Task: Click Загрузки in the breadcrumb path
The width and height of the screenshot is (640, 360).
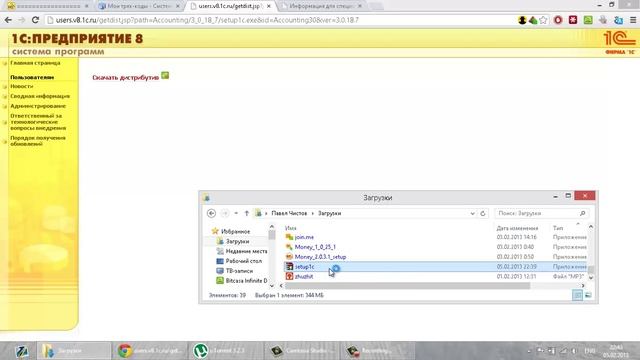Action: 329,213
